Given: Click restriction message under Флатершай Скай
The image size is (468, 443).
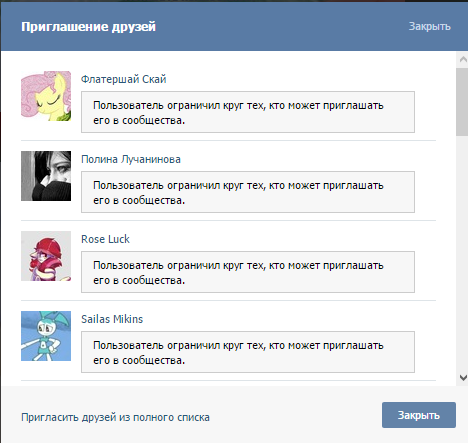Looking at the screenshot, I should (248, 112).
